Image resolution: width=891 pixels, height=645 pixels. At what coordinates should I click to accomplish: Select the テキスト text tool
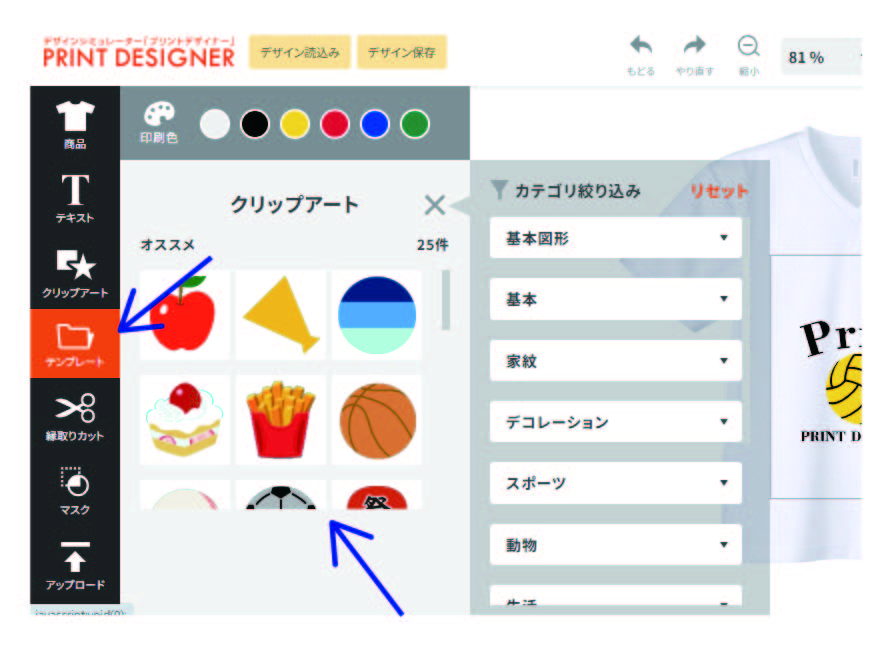75,197
